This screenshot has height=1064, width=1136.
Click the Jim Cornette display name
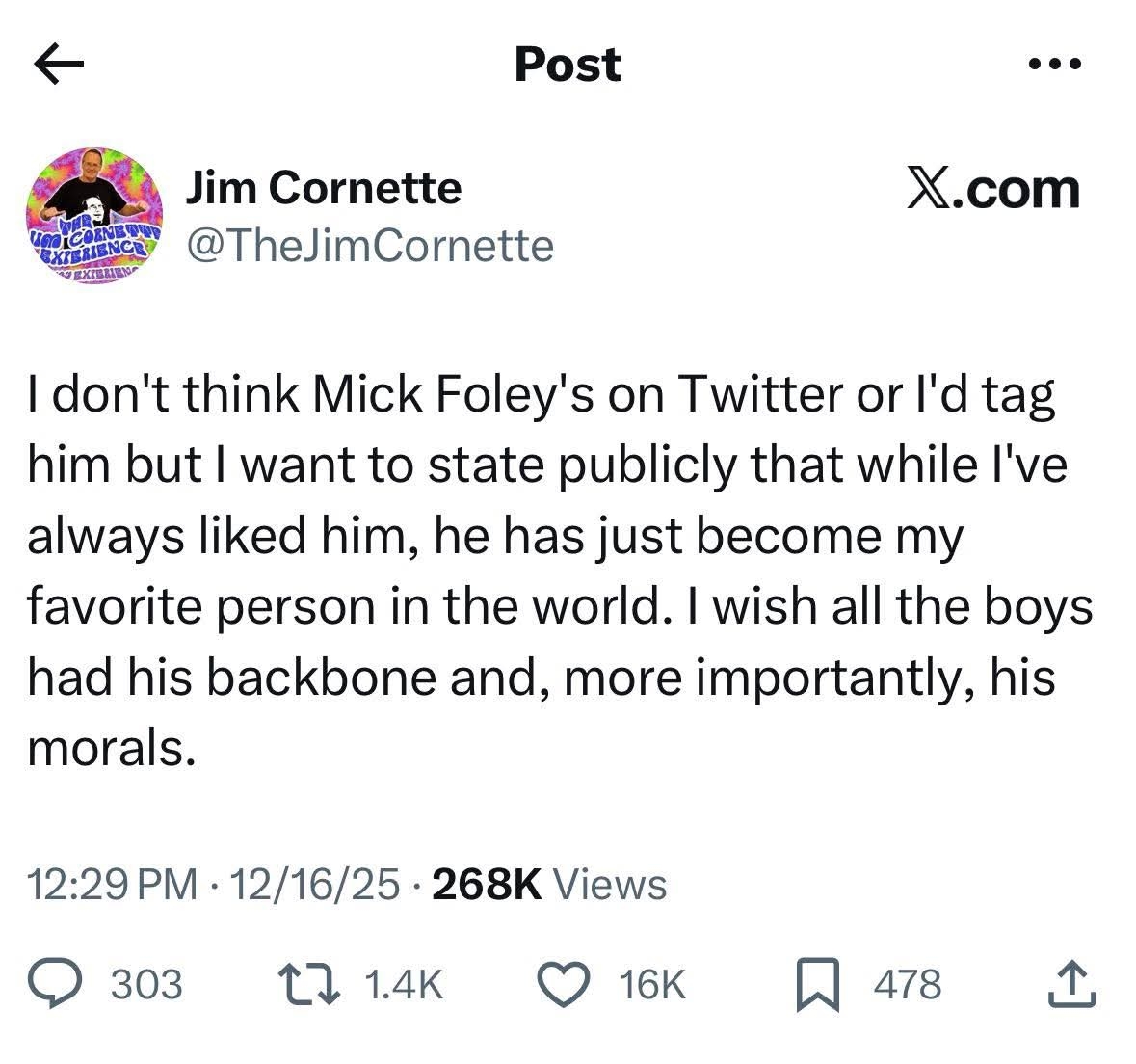click(x=324, y=188)
